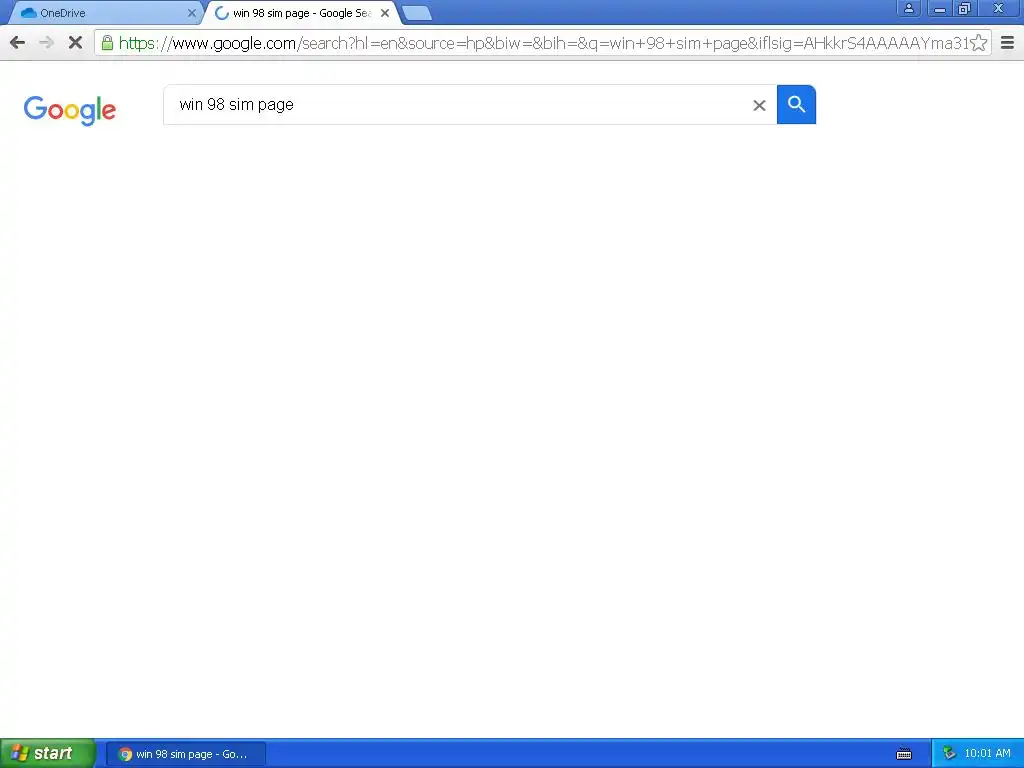Close the OneDrive tab
The height and width of the screenshot is (768, 1024).
(192, 13)
